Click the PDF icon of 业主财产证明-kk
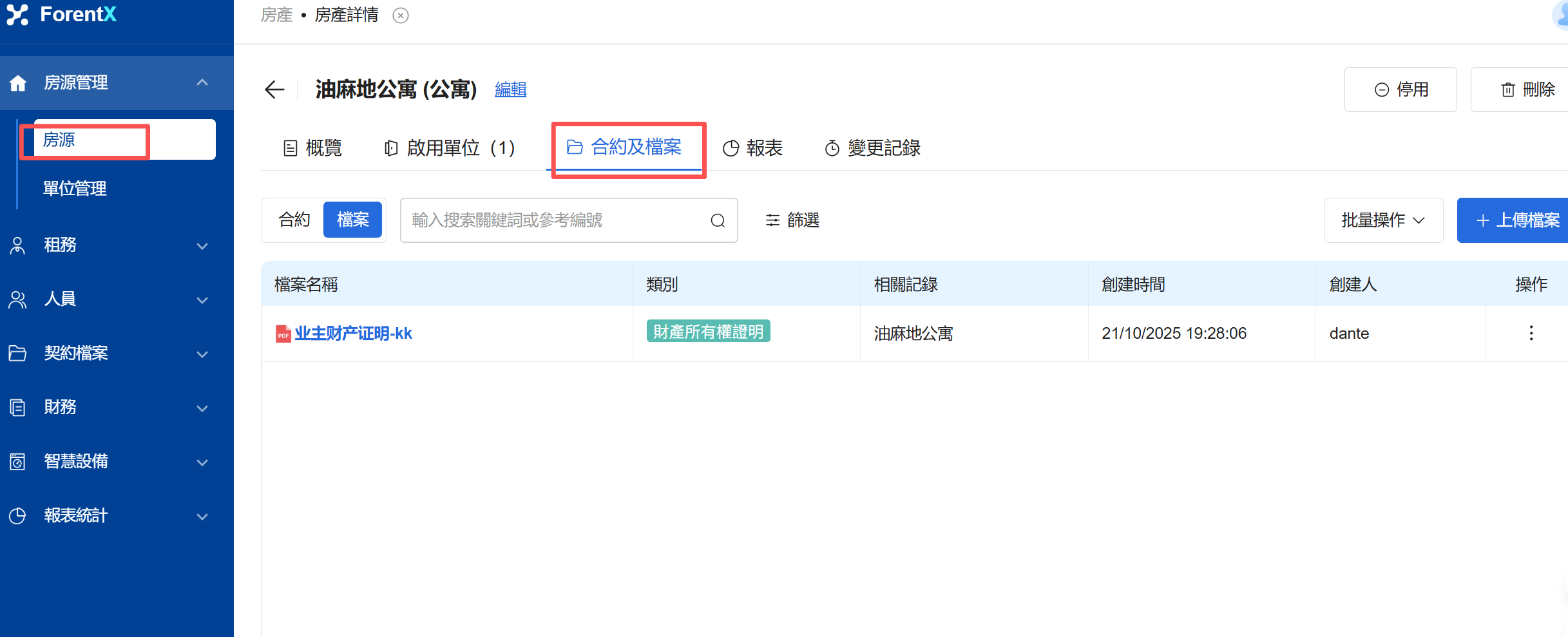This screenshot has height=637, width=1568. tap(283, 334)
